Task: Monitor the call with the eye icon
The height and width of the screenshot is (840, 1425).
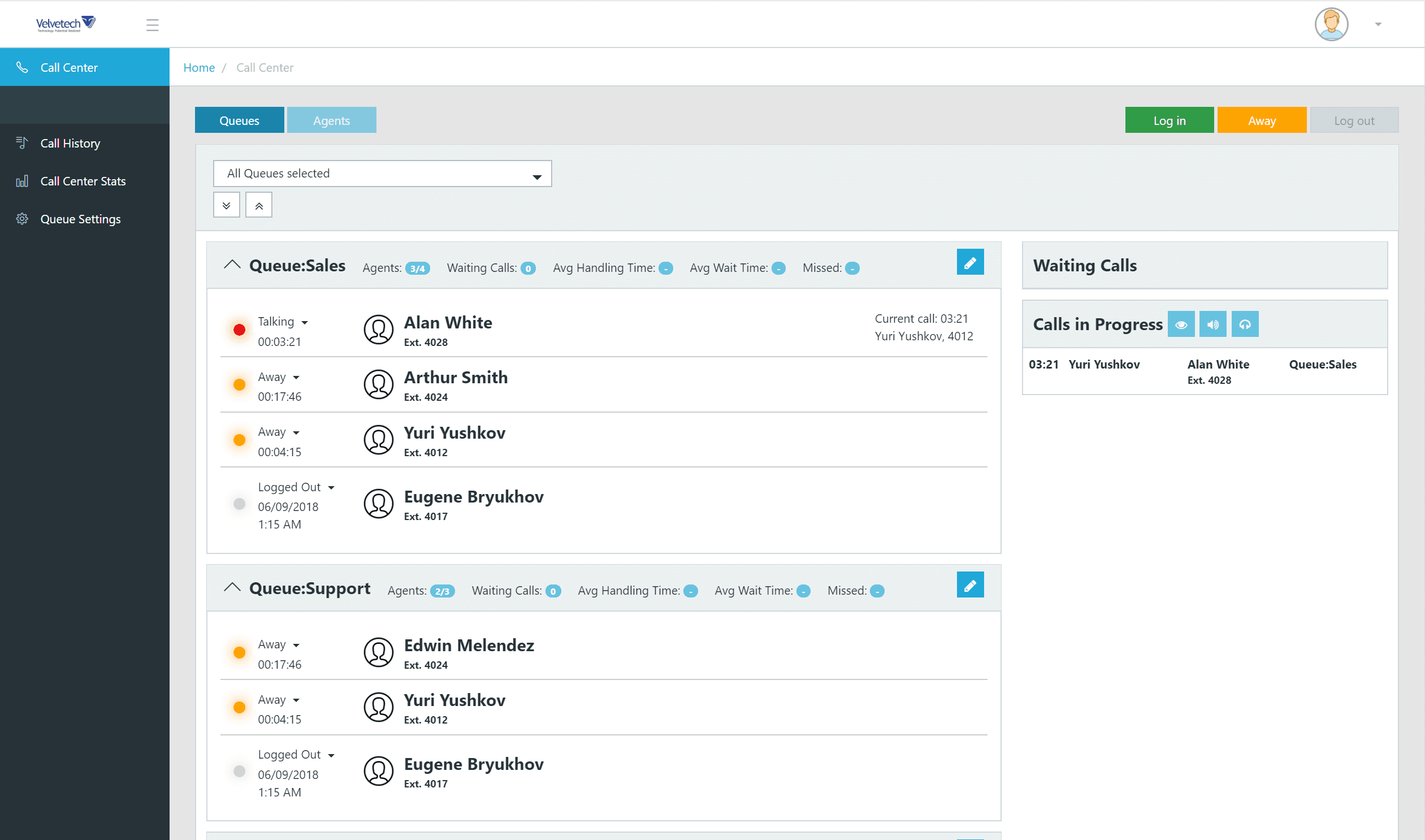Action: (x=1181, y=324)
